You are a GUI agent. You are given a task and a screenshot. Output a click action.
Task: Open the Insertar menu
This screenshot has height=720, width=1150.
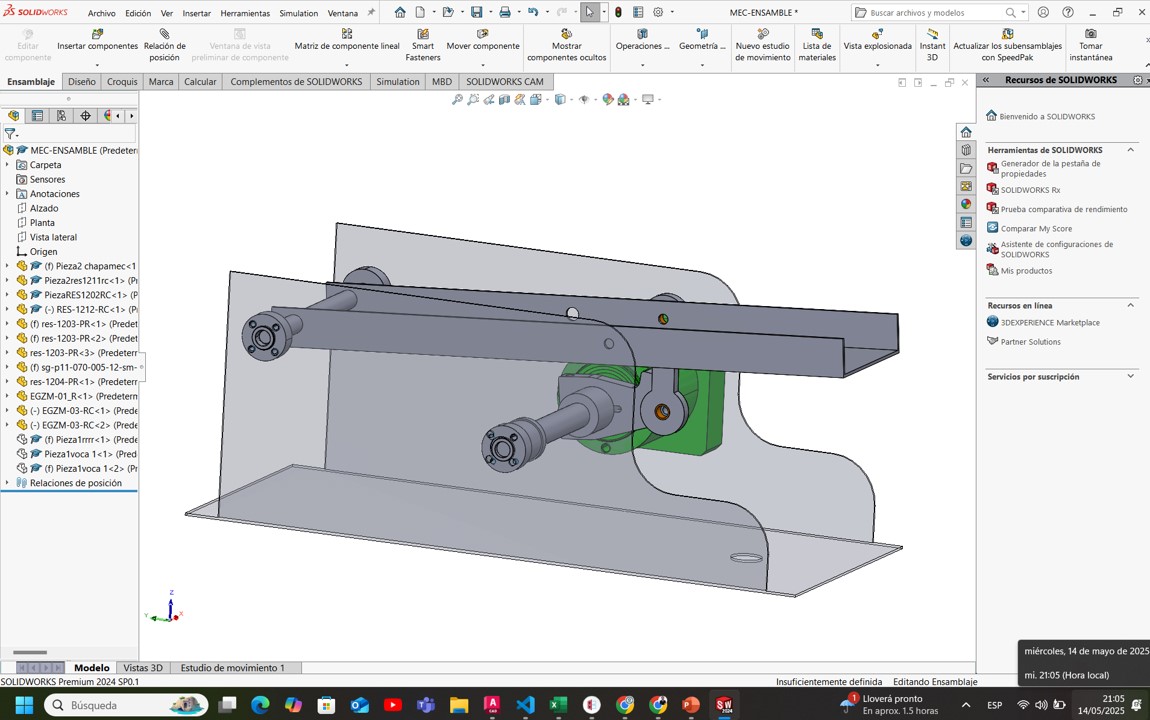197,13
